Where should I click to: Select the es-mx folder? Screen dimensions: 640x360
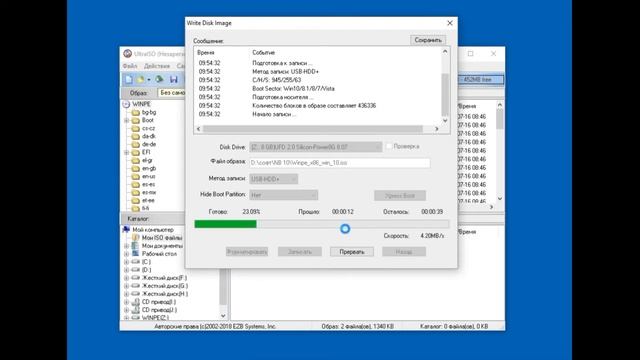[x=149, y=192]
